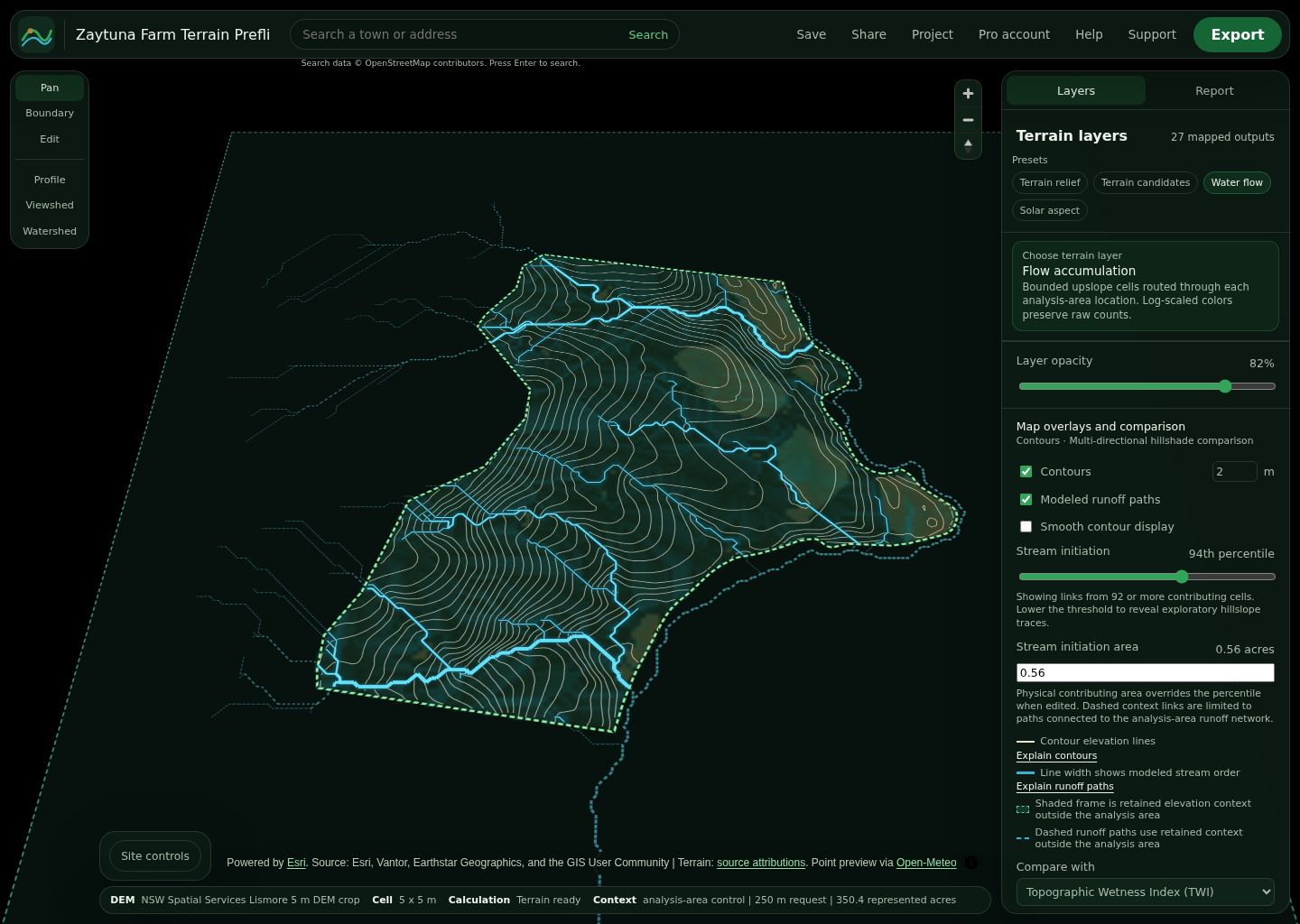Switch to the Layers tab
This screenshot has height=924, width=1300.
pyautogui.click(x=1076, y=91)
